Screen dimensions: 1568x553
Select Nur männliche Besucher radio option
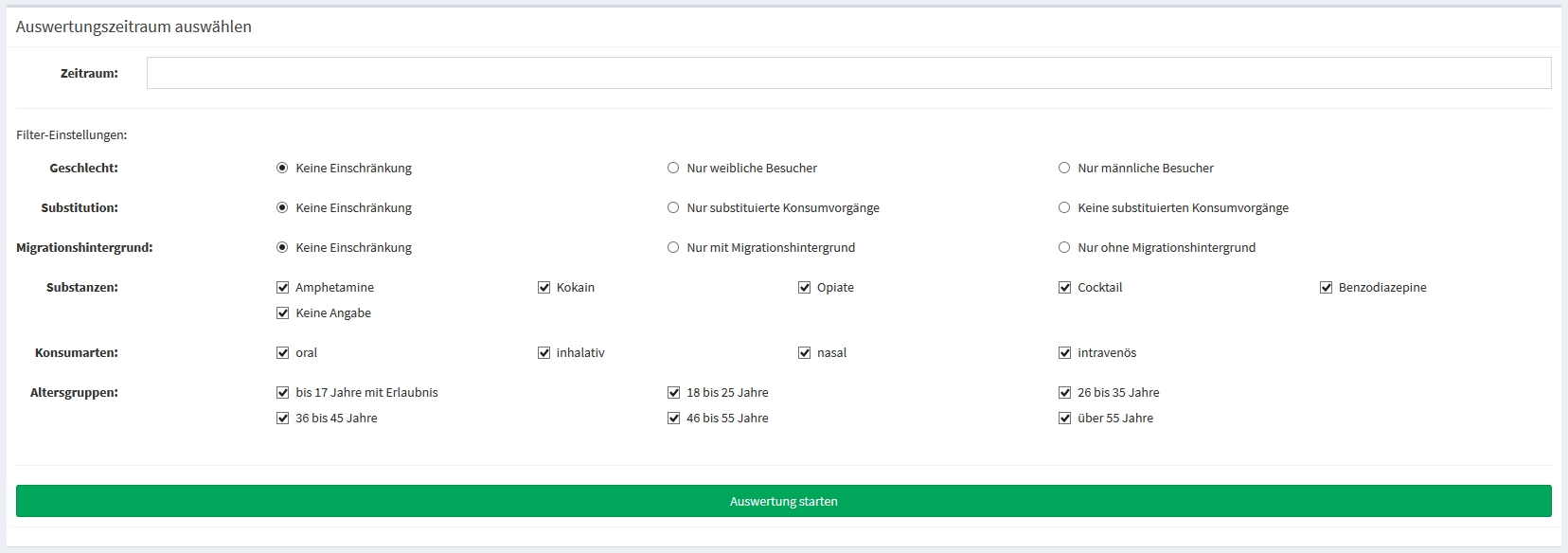tap(1064, 168)
